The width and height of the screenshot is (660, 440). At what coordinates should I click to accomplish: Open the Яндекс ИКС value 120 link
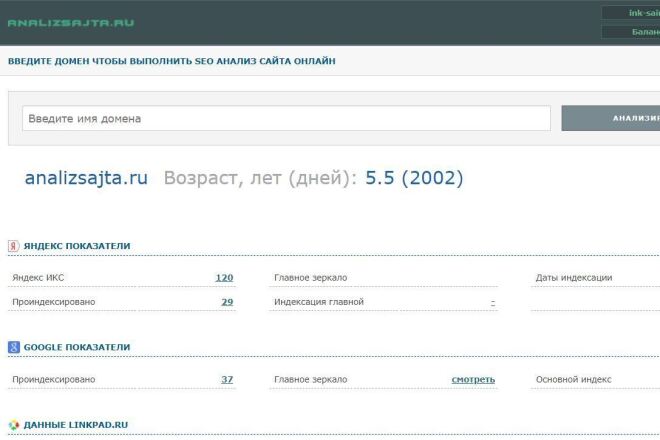pos(224,277)
